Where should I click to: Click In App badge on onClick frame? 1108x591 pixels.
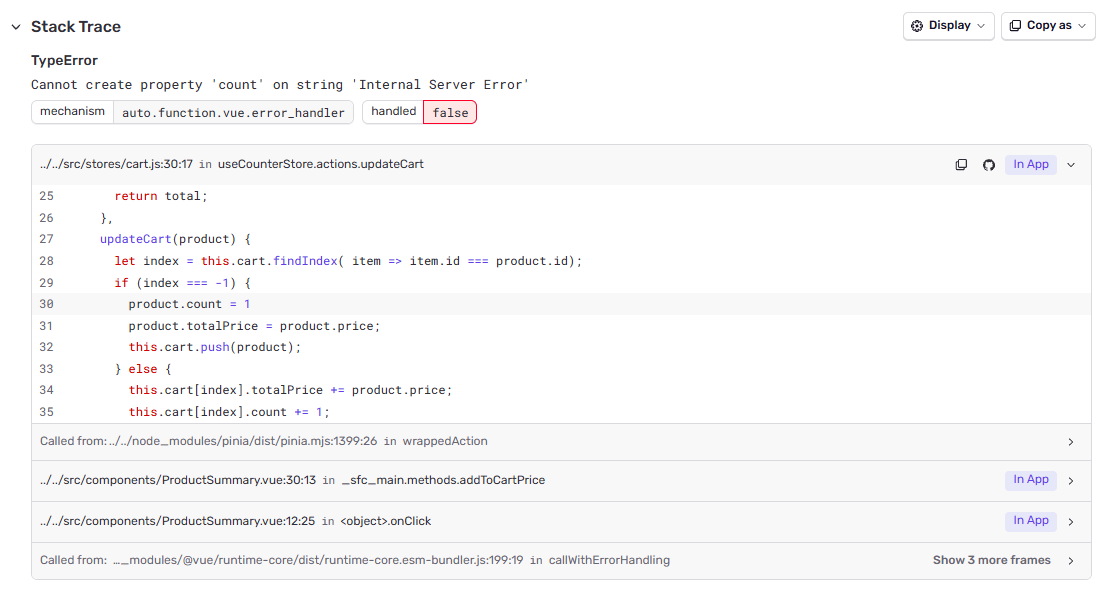(1031, 521)
